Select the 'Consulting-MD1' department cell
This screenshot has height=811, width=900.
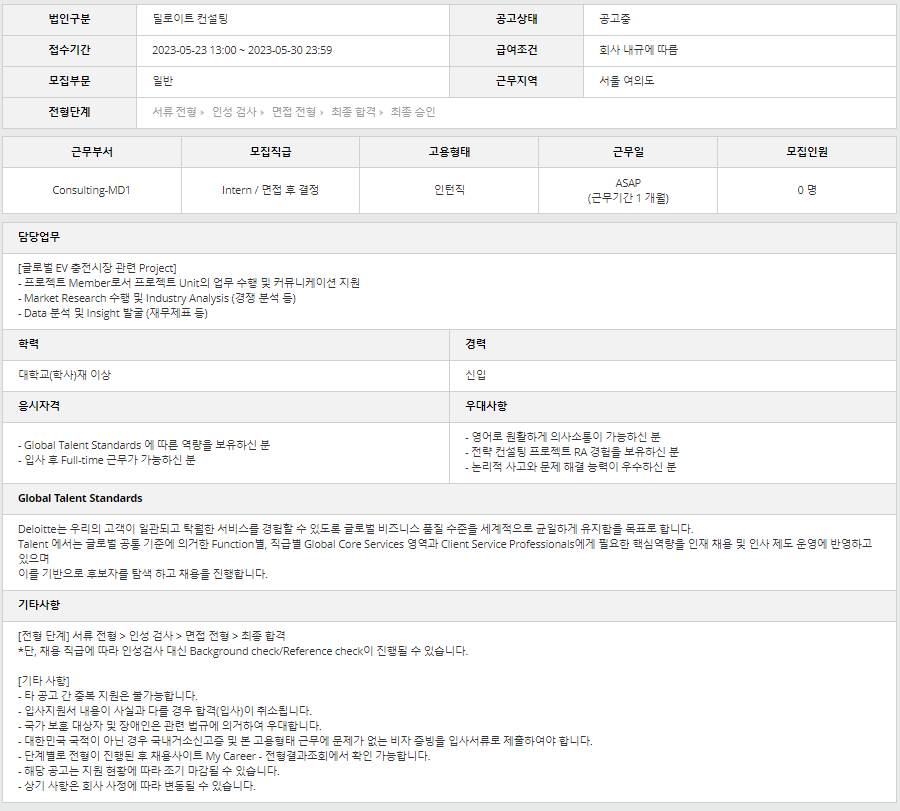coord(92,191)
